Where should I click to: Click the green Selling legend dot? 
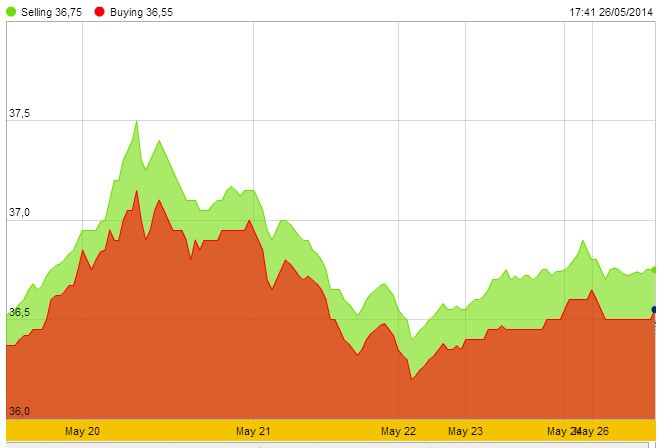(12, 10)
